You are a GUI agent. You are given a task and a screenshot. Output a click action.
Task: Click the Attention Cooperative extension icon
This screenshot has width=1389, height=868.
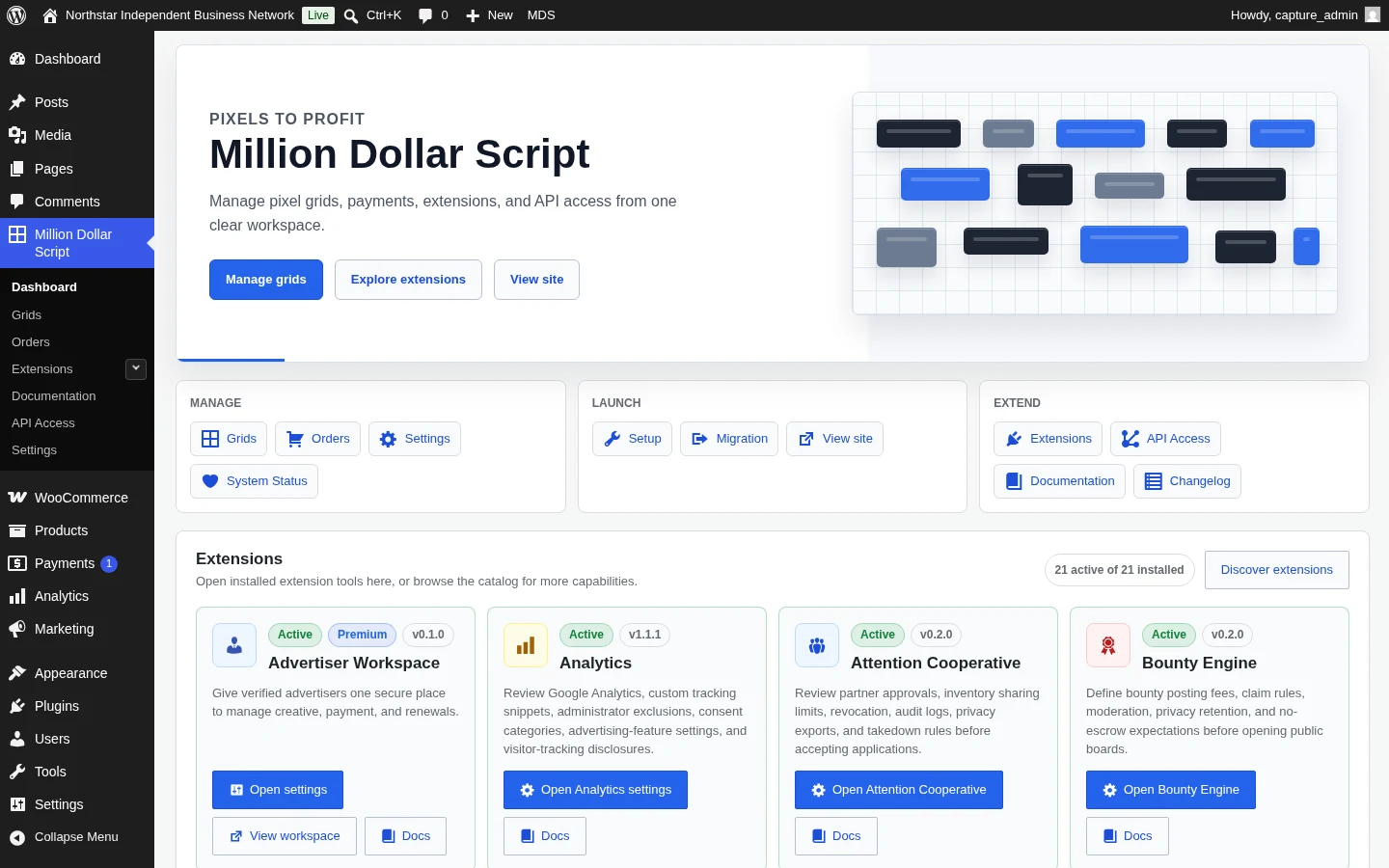(817, 645)
